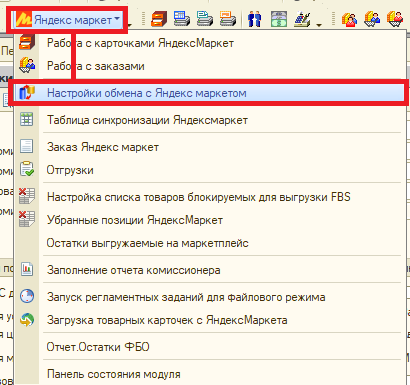Image resolution: width=410 pixels, height=385 pixels.
Task: Click the document icon beside Заказ Яндекс маркет
Action: point(27,146)
